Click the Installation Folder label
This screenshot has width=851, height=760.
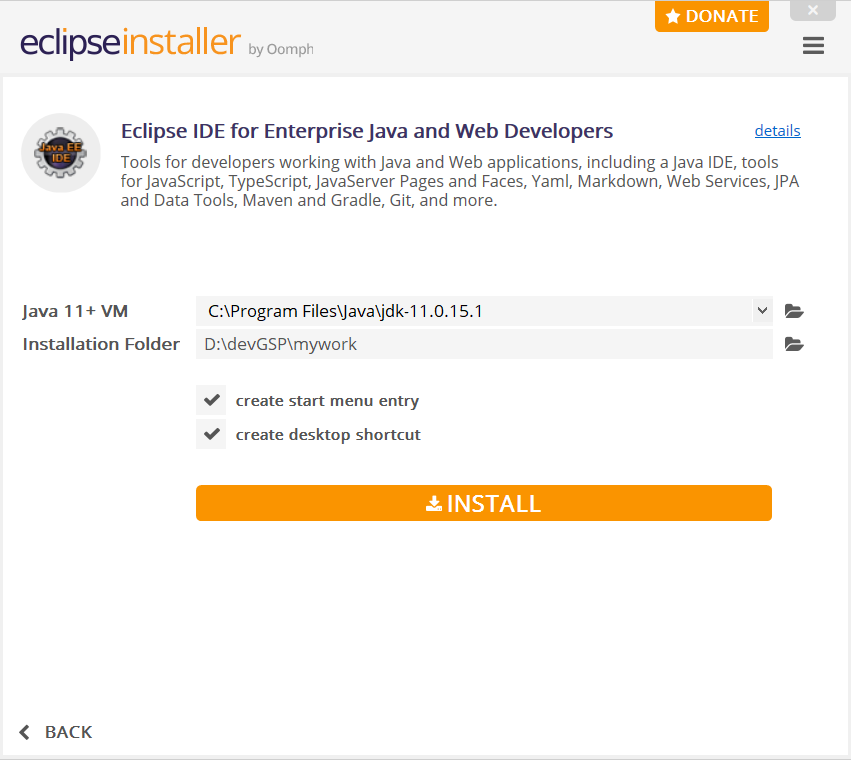101,344
